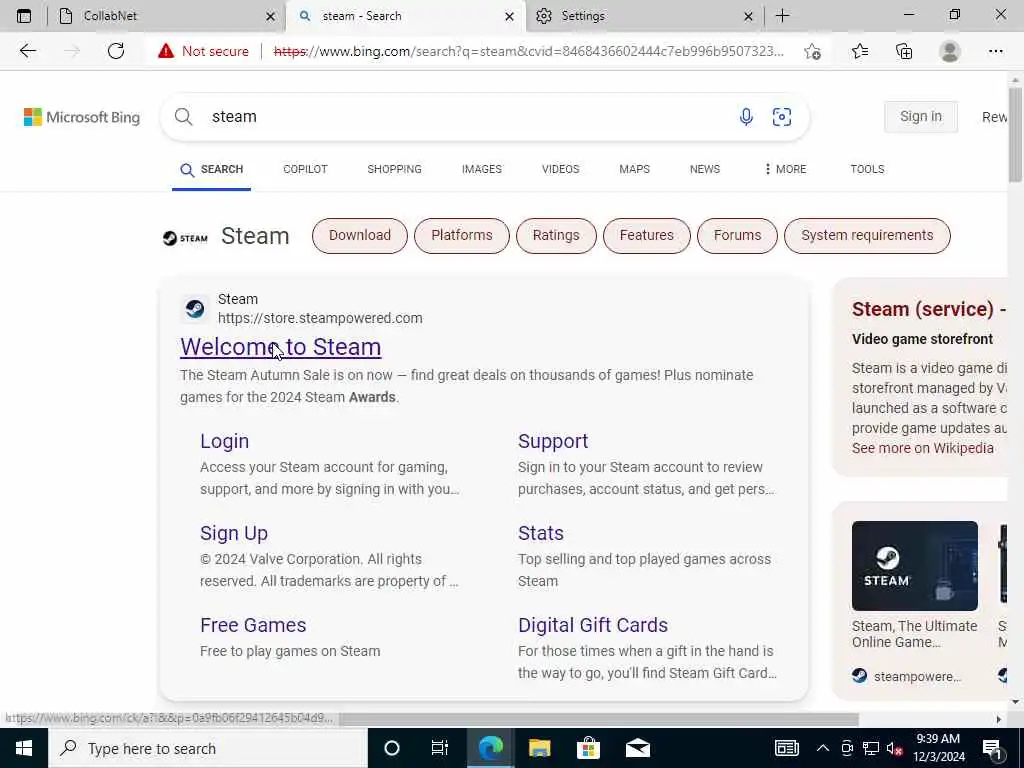Viewport: 1024px width, 768px height.
Task: Select the NEWS search tab
Action: tap(705, 169)
